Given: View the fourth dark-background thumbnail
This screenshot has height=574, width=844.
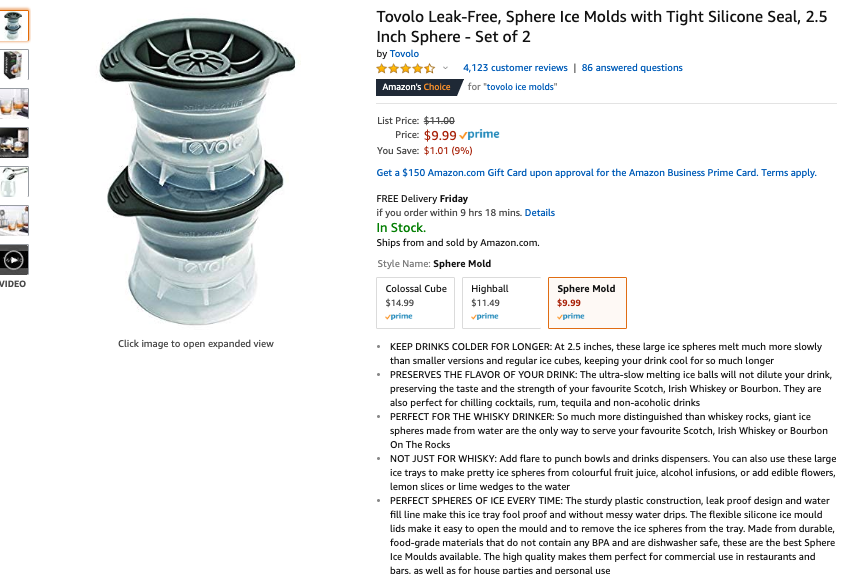Looking at the screenshot, I should click(14, 143).
